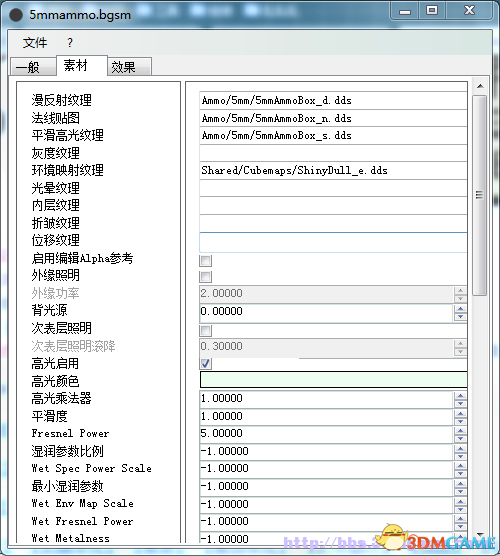Increase Wet Fresnel Power value
500x556 pixels.
(x=460, y=518)
